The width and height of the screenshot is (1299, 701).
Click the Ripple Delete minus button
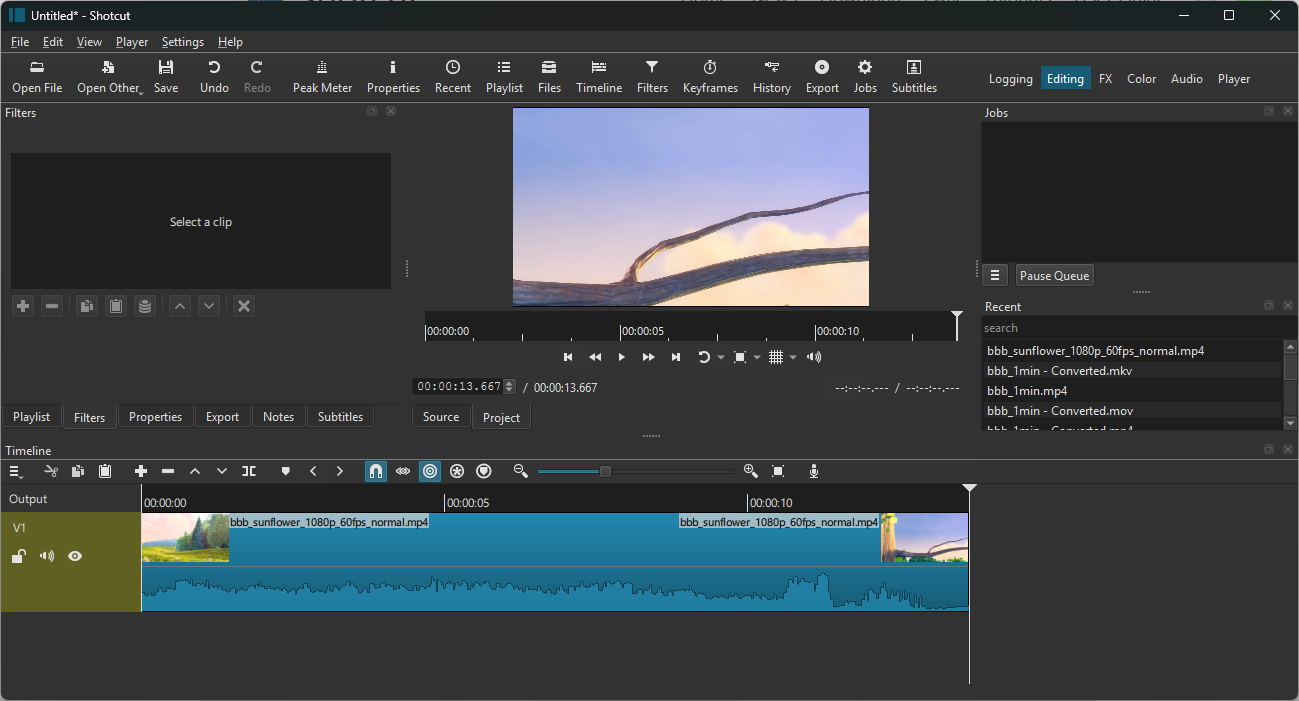click(168, 471)
